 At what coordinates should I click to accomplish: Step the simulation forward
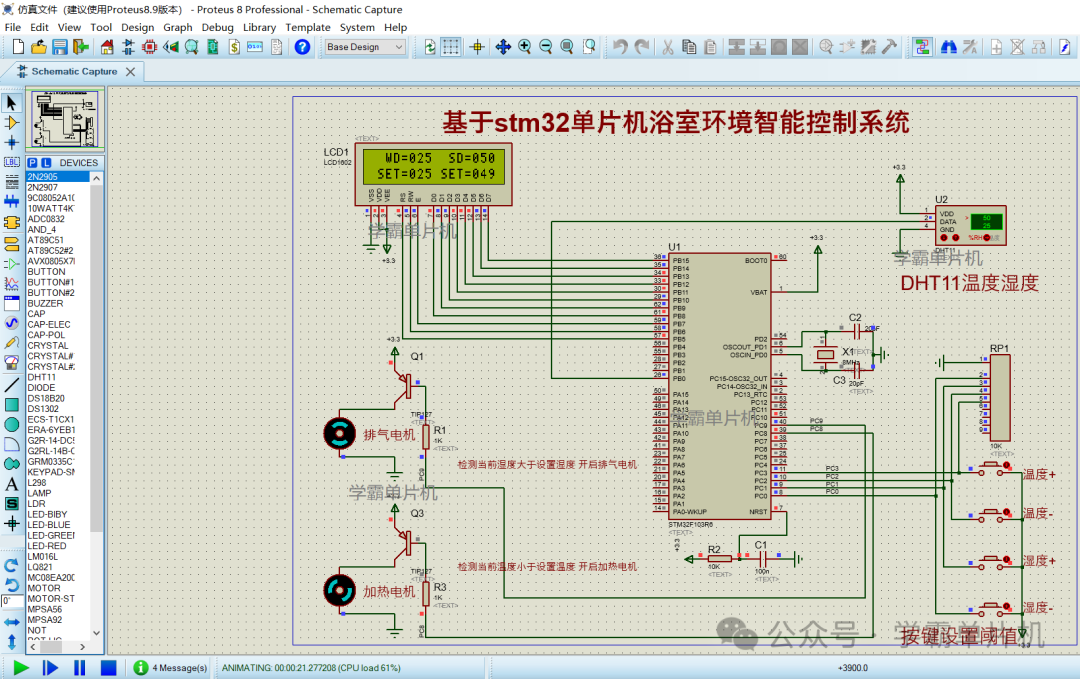click(x=50, y=668)
